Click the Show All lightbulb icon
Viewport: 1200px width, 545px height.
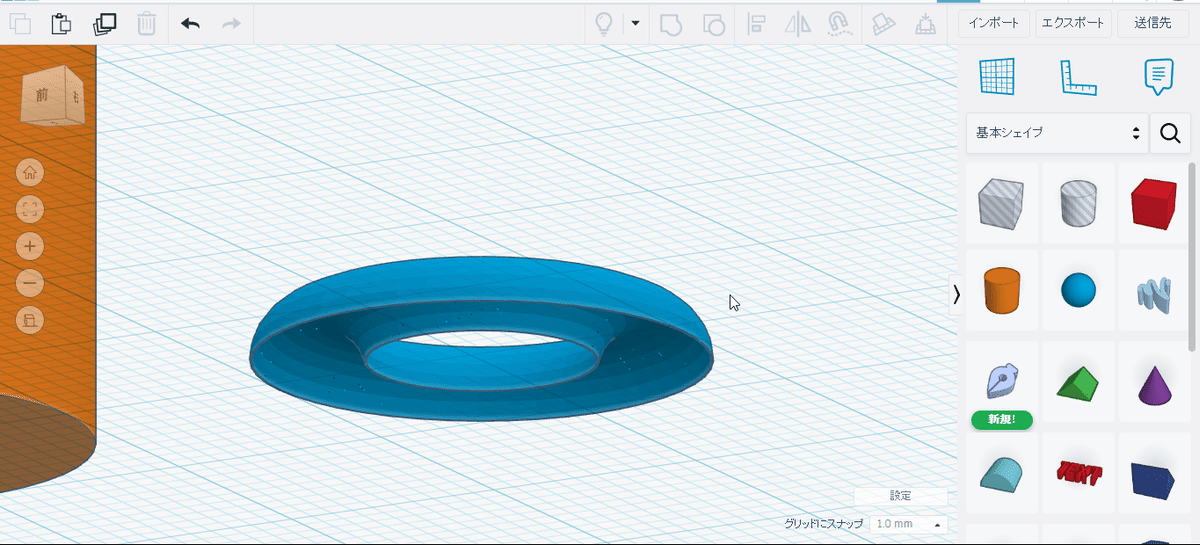coord(604,24)
